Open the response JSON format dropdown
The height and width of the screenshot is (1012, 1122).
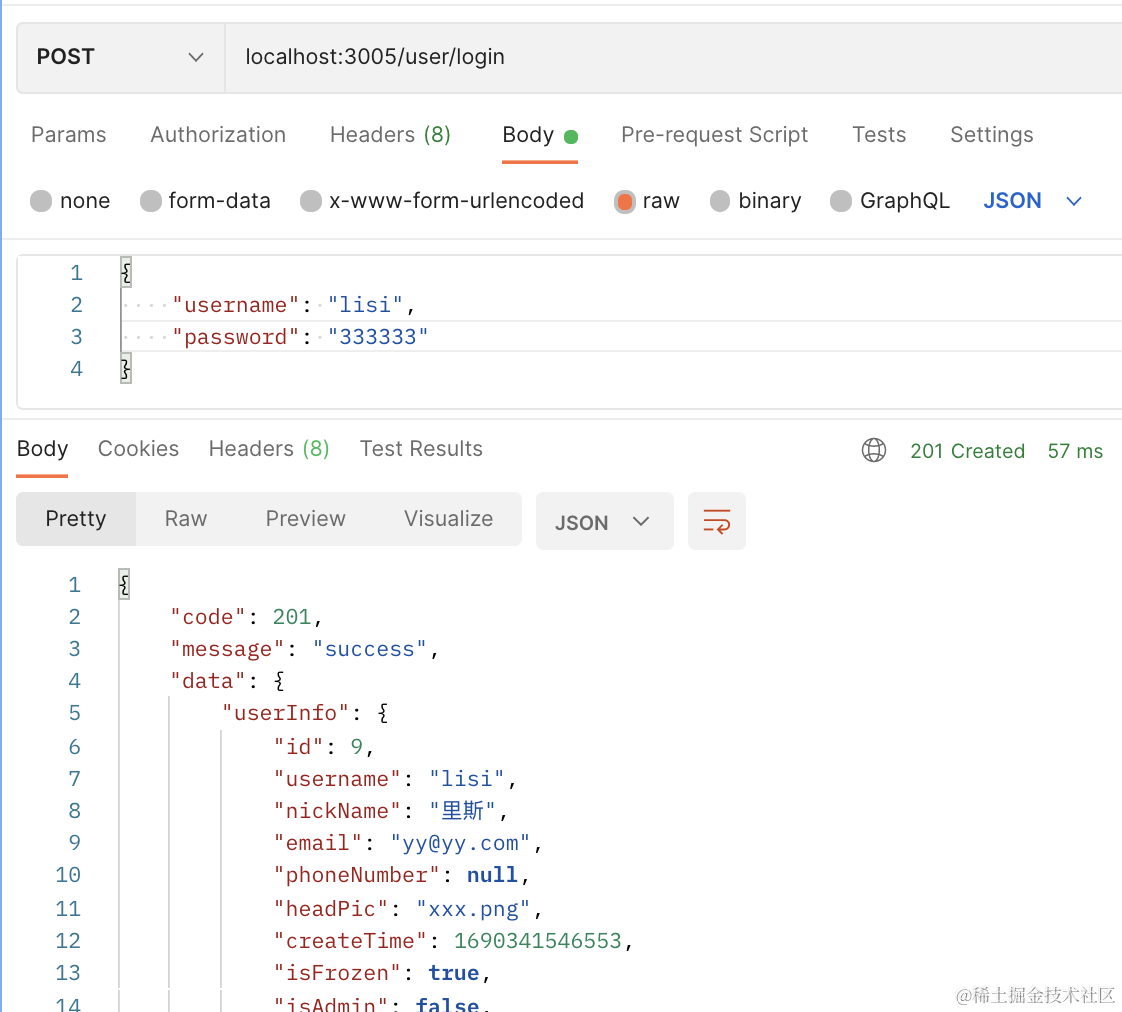[x=604, y=521]
